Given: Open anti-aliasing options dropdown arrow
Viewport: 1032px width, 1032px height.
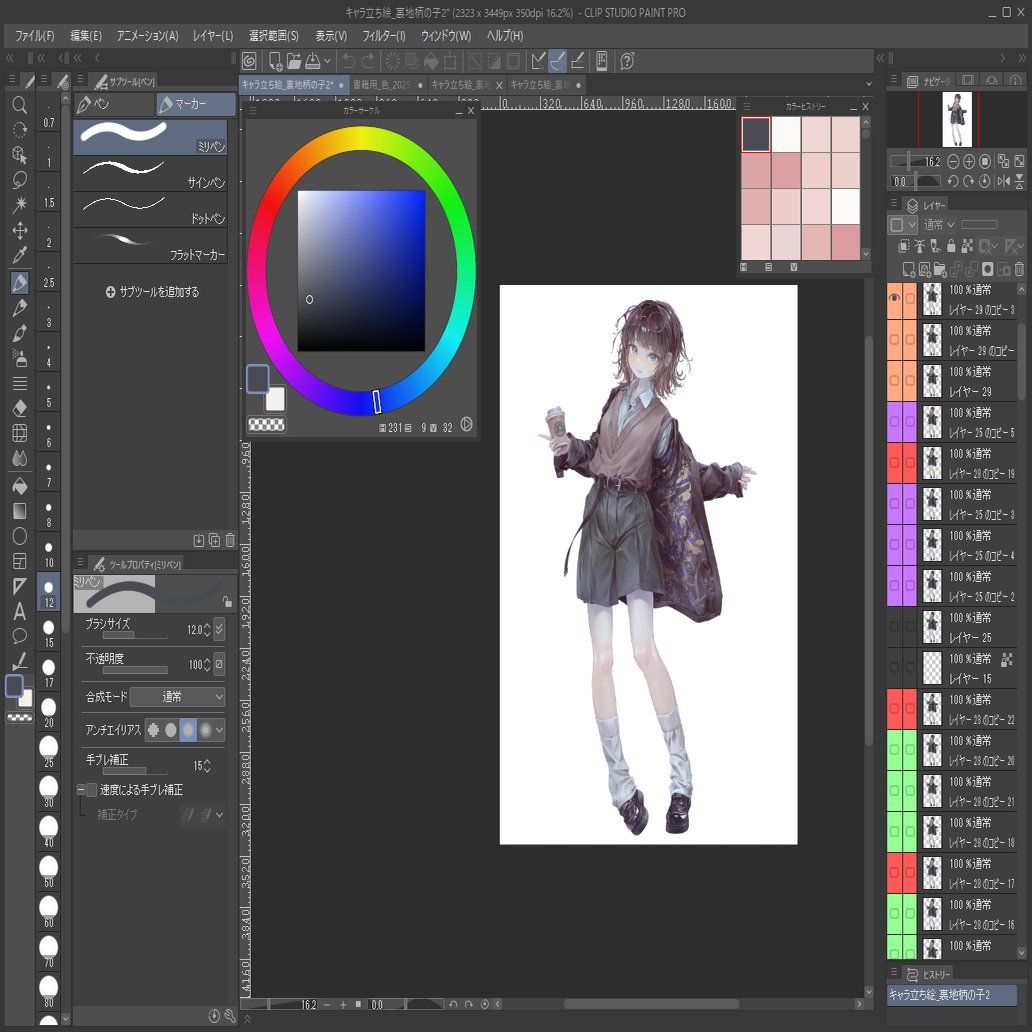Looking at the screenshot, I should click(219, 729).
